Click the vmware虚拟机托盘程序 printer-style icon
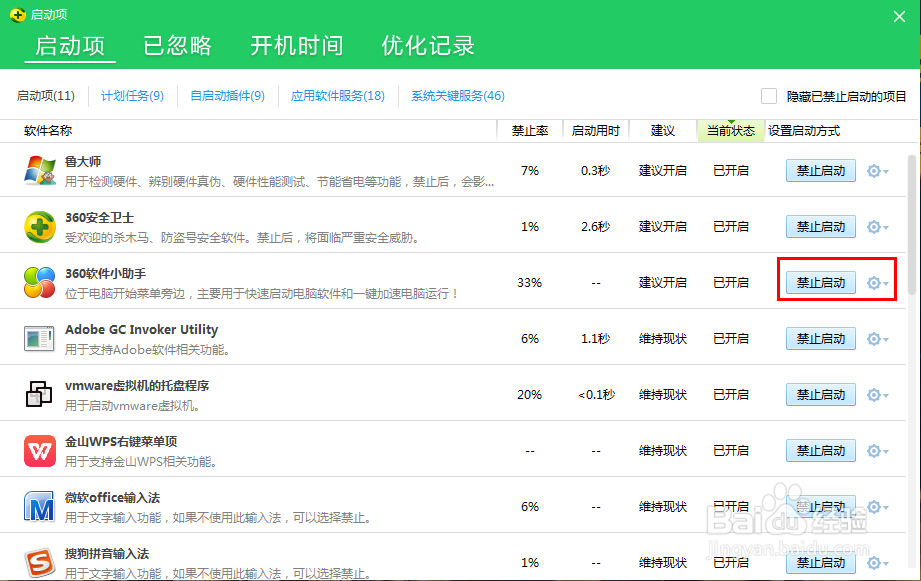The image size is (921, 581). pyautogui.click(x=39, y=394)
